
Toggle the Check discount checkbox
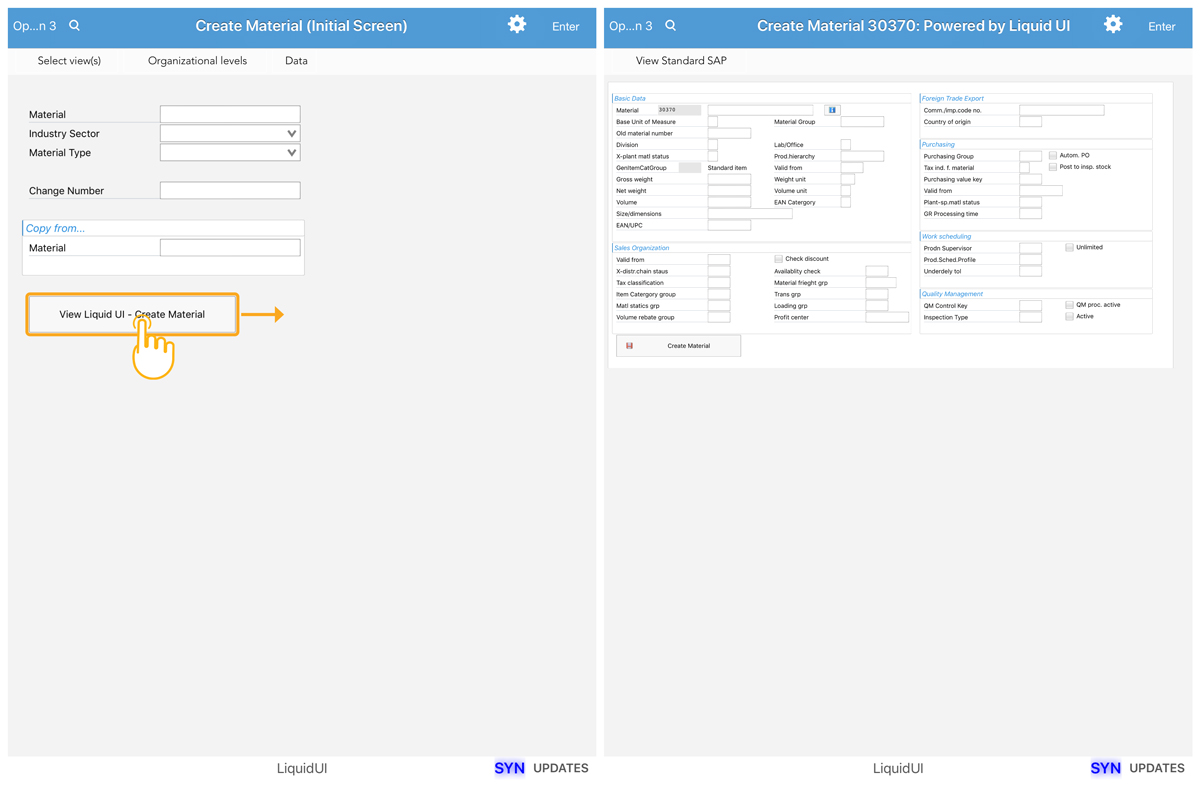tap(778, 259)
